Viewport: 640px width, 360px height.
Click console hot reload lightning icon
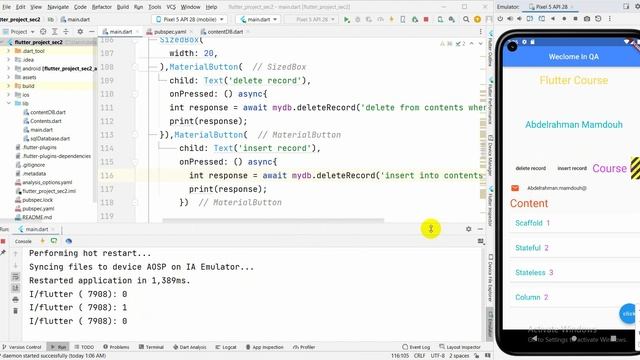click(x=42, y=241)
